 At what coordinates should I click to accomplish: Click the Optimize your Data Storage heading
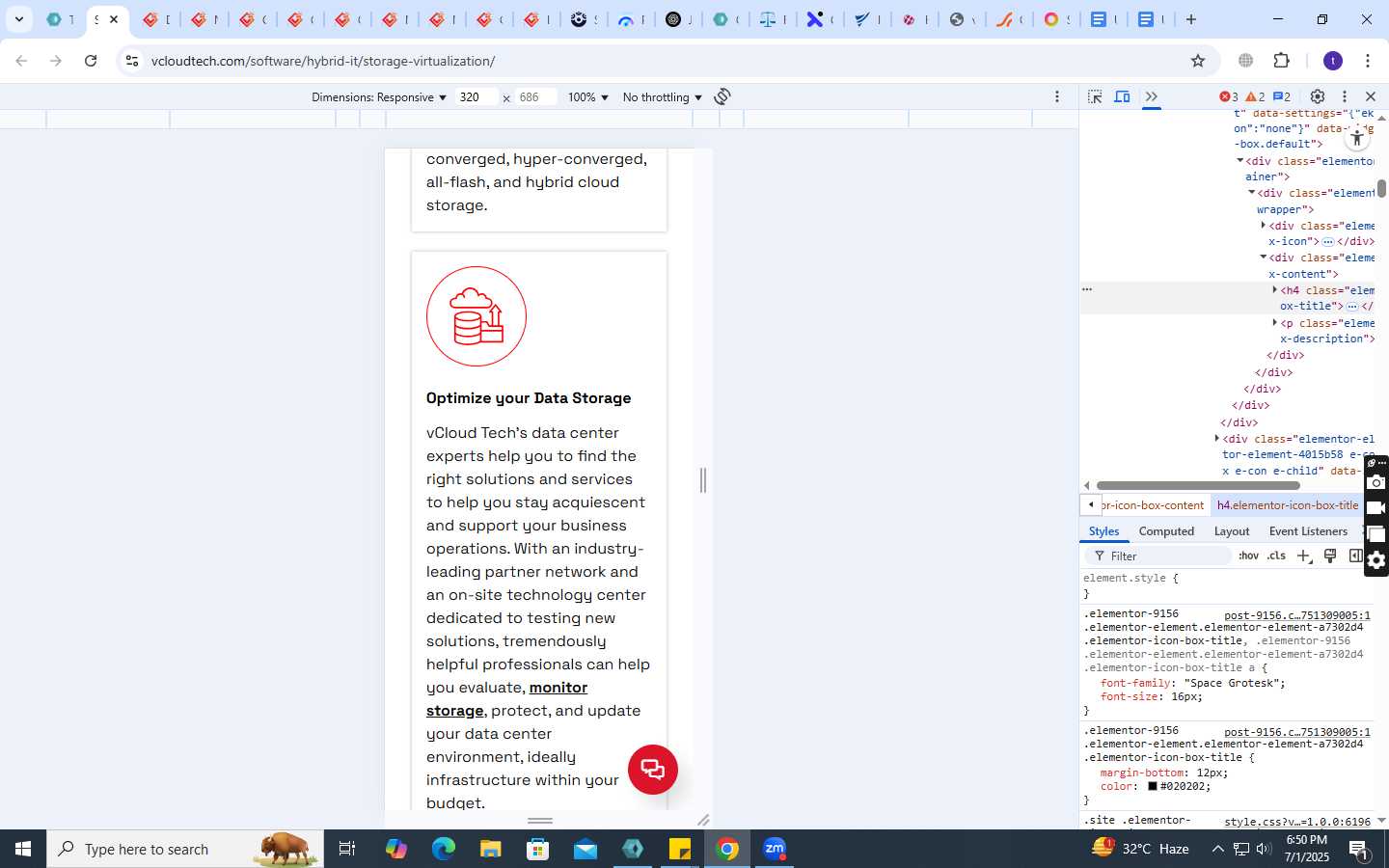pos(529,398)
